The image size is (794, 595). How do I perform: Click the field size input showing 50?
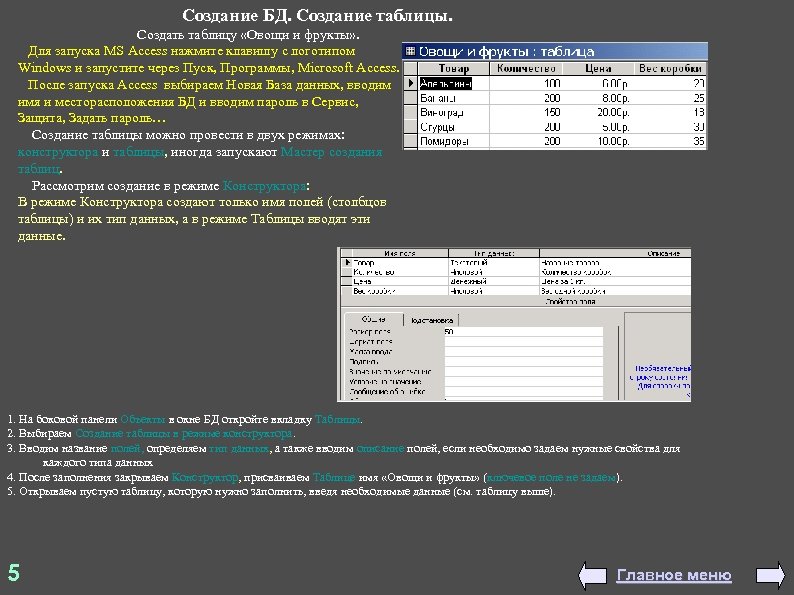[x=524, y=332]
